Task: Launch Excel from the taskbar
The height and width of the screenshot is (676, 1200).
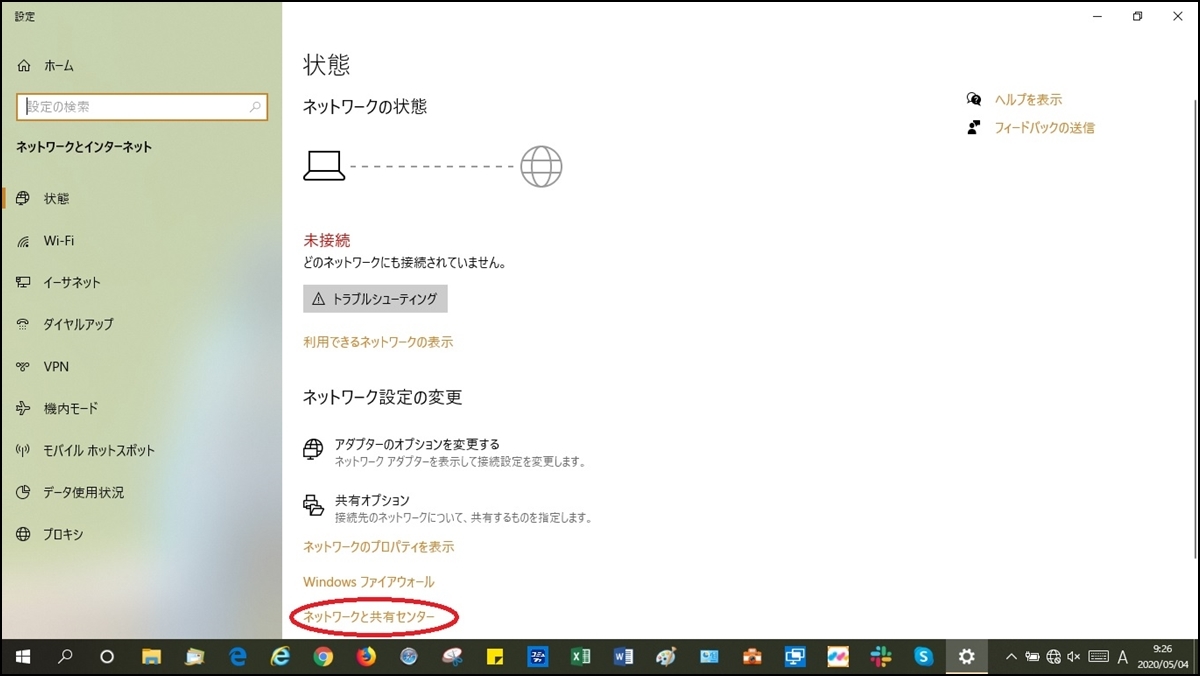Action: [581, 657]
